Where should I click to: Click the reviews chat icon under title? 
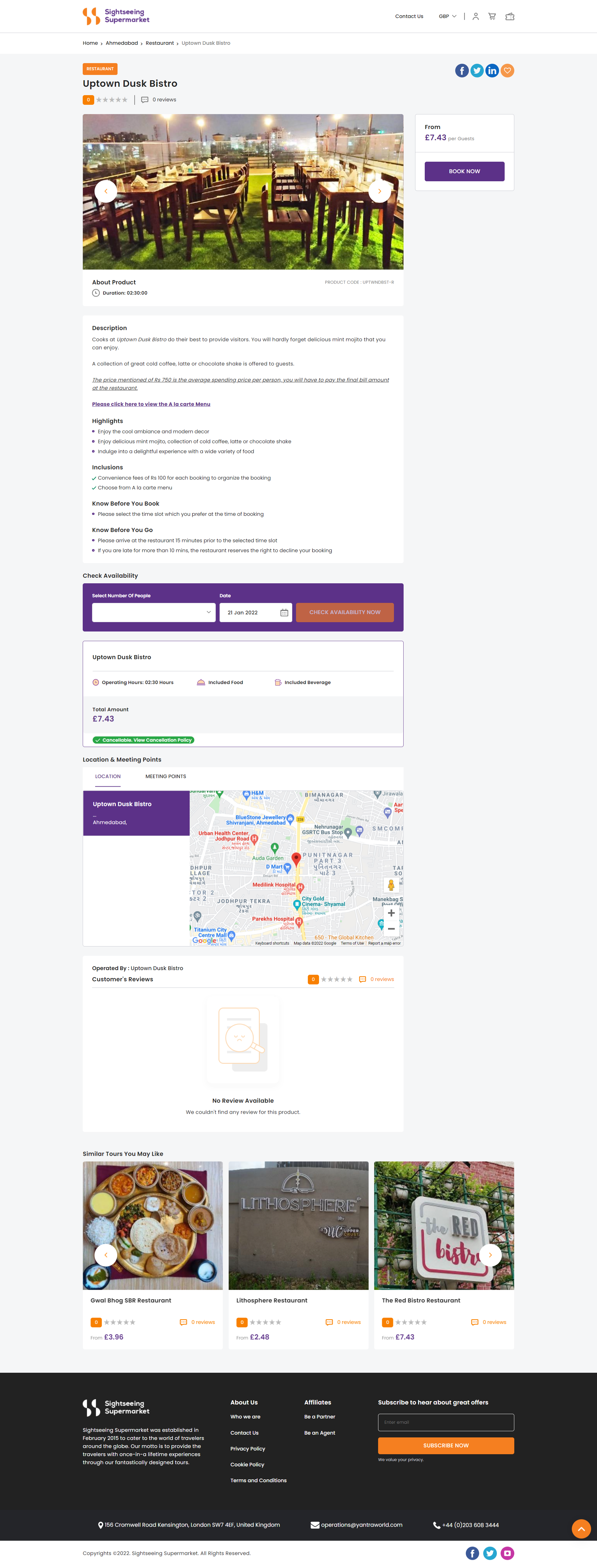click(x=145, y=100)
